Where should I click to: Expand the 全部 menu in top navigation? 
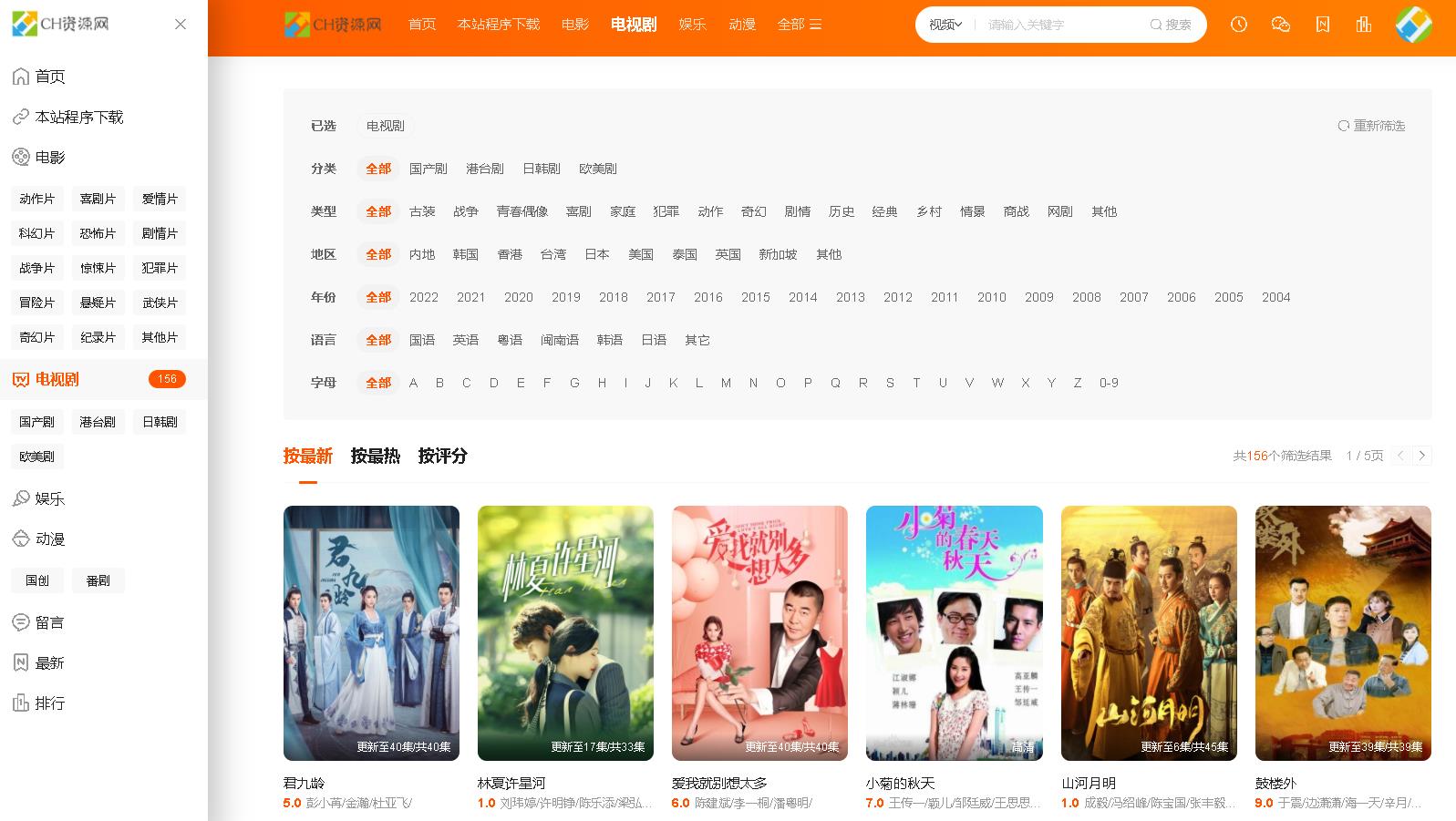click(x=799, y=25)
